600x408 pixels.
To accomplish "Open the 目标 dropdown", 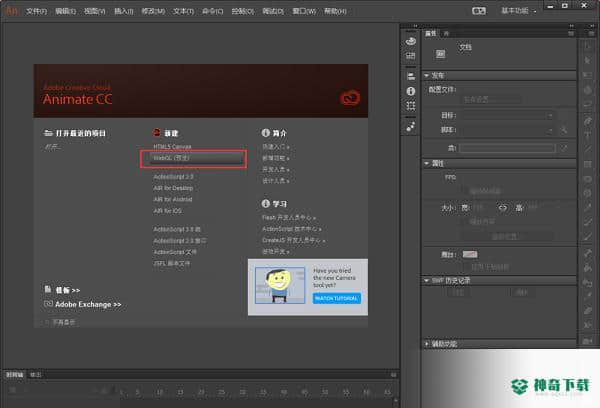I will (507, 115).
